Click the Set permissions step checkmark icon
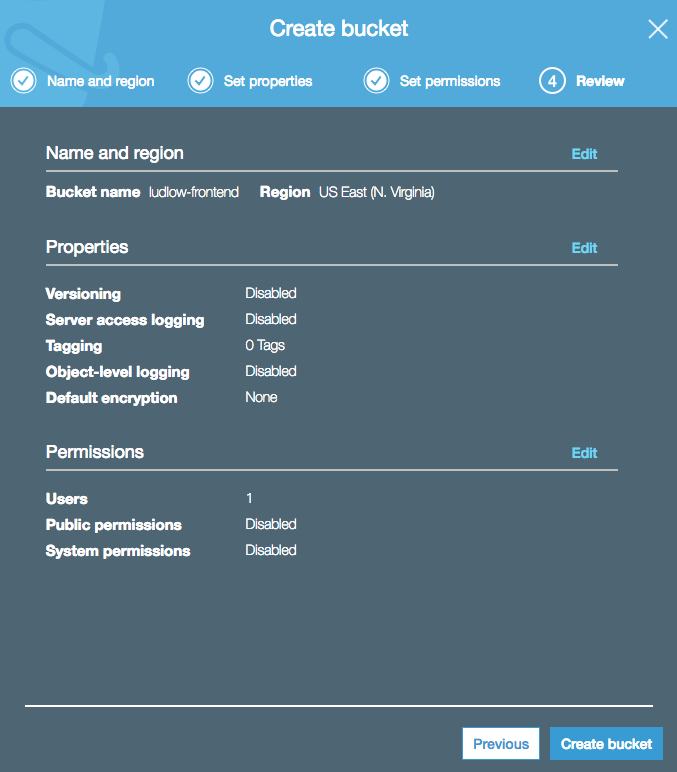 [377, 81]
